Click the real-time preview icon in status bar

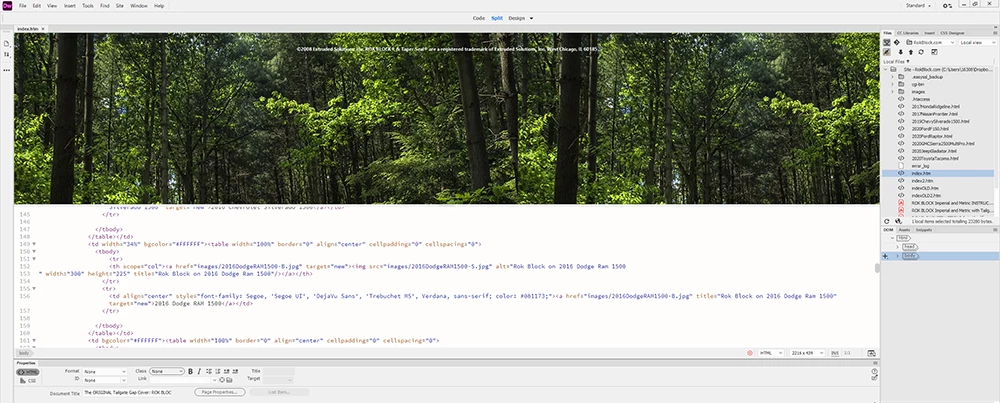click(x=871, y=353)
